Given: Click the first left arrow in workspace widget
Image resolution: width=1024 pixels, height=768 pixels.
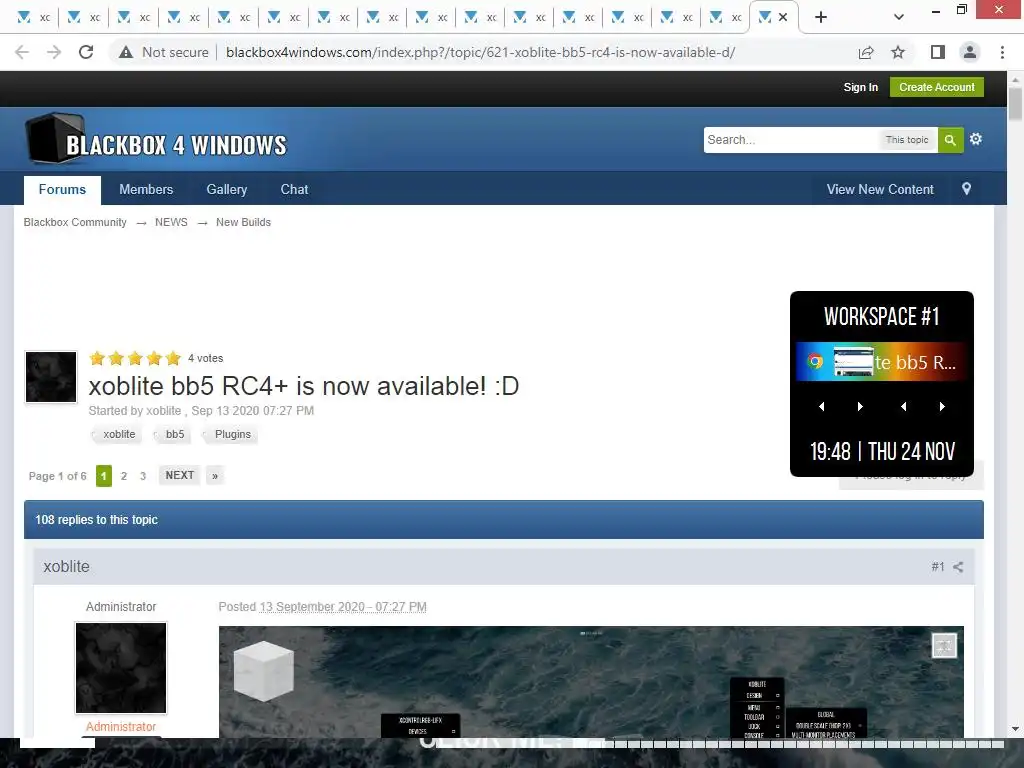Looking at the screenshot, I should click(x=822, y=407).
